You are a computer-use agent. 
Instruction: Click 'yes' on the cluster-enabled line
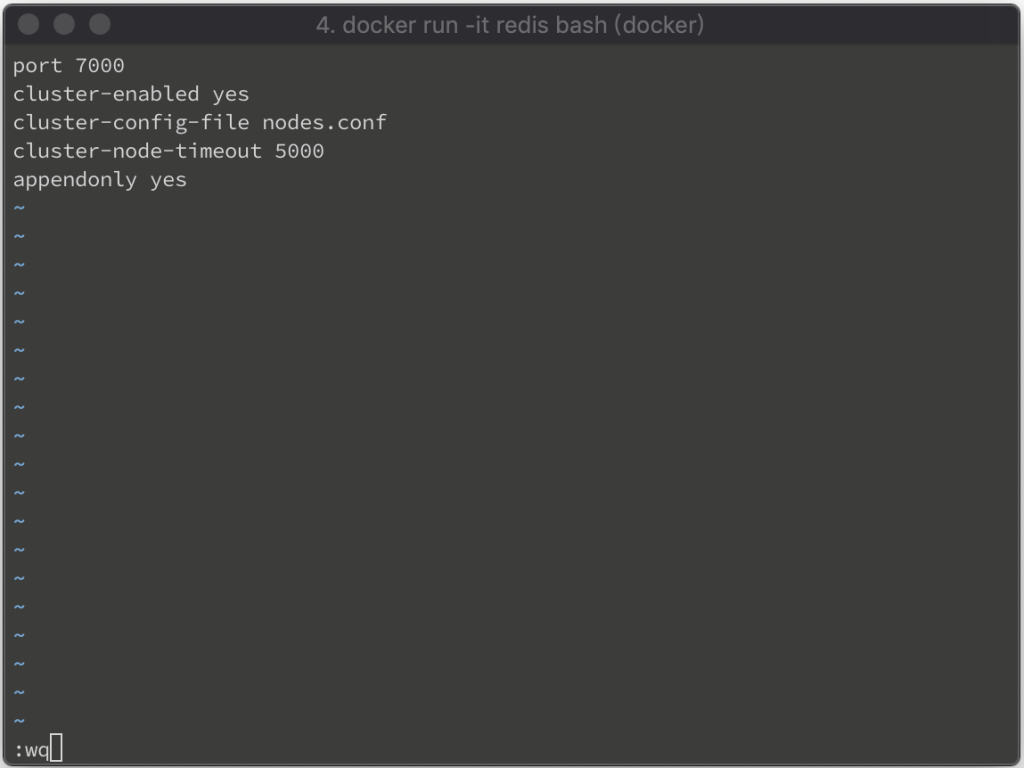[x=231, y=95]
